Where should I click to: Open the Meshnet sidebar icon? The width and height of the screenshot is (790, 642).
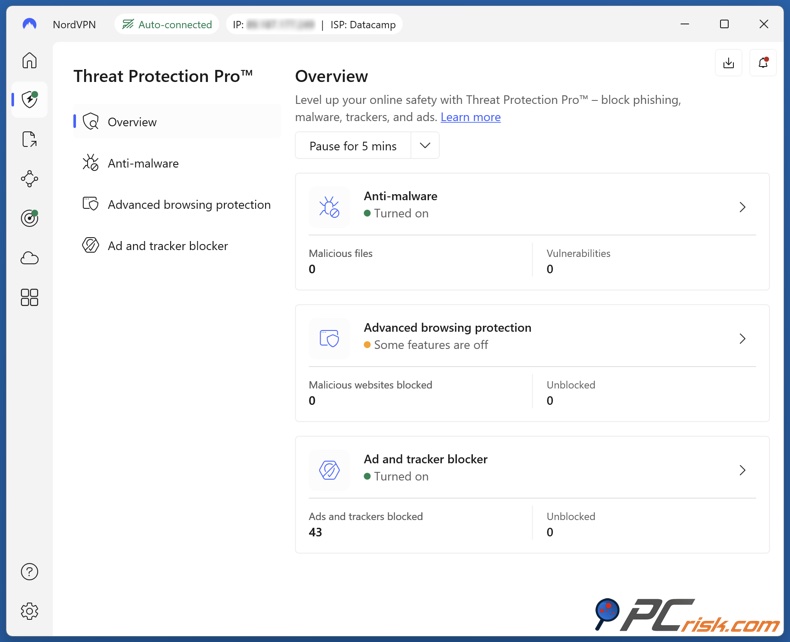point(30,179)
